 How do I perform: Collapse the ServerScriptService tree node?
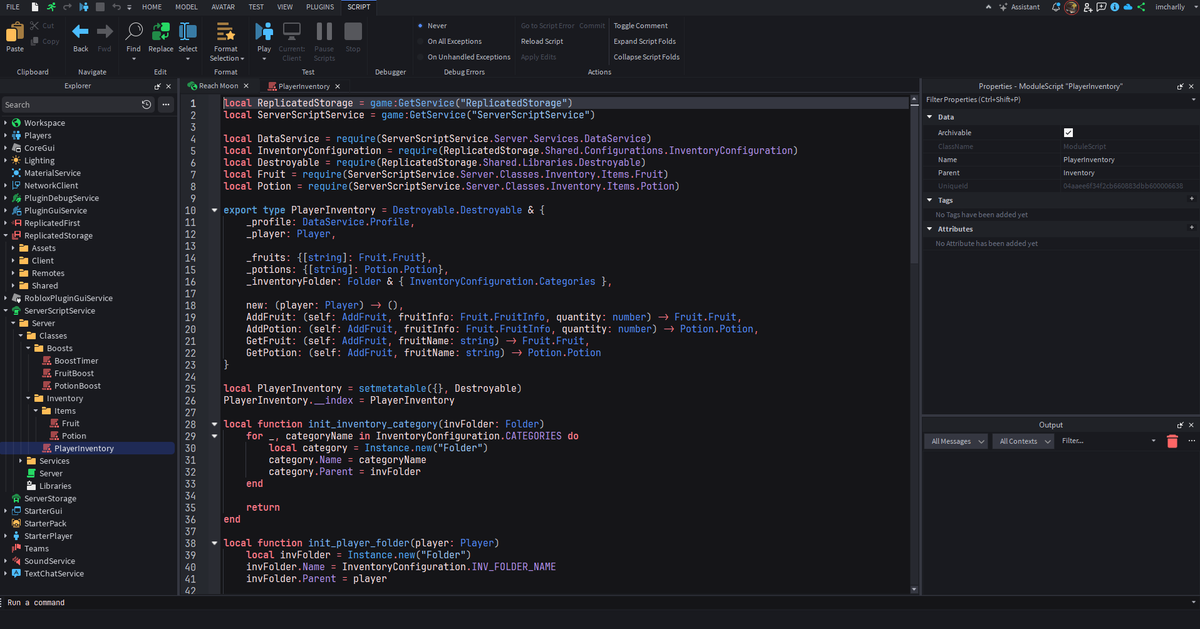(5, 311)
